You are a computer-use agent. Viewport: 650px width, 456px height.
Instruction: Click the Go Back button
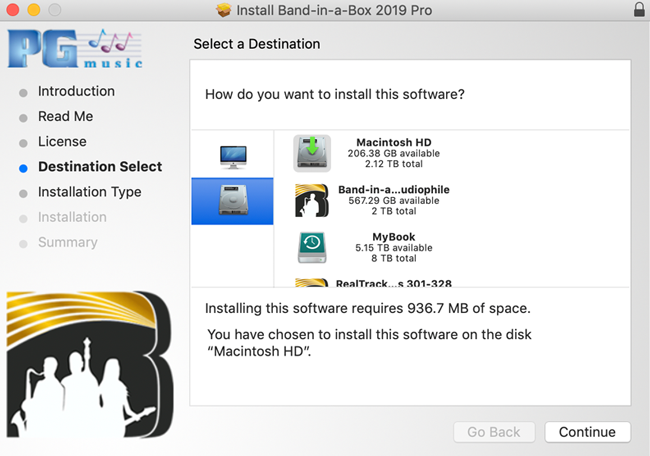tap(494, 432)
